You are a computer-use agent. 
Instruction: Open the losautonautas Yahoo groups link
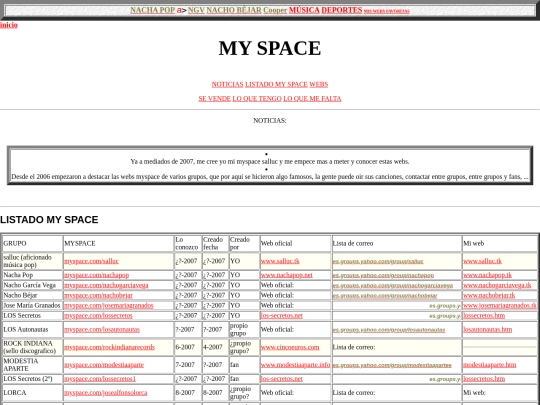point(389,330)
